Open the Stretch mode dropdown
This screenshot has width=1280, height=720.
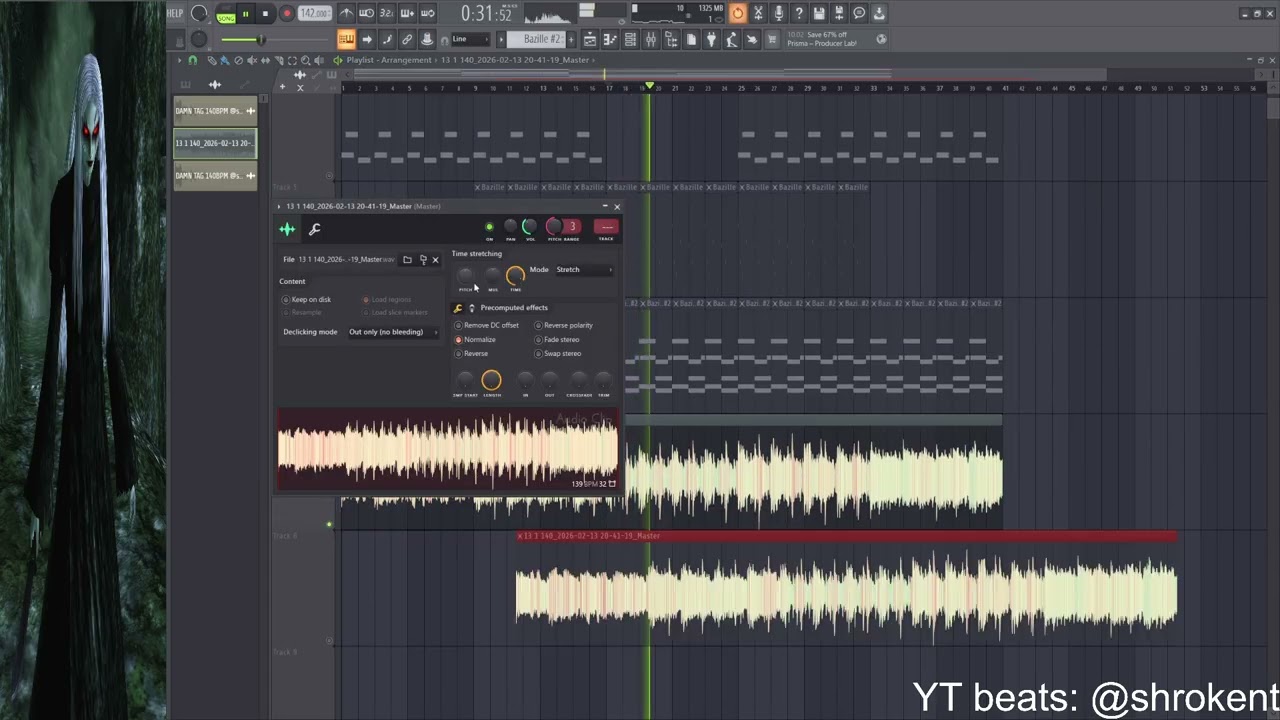[584, 270]
